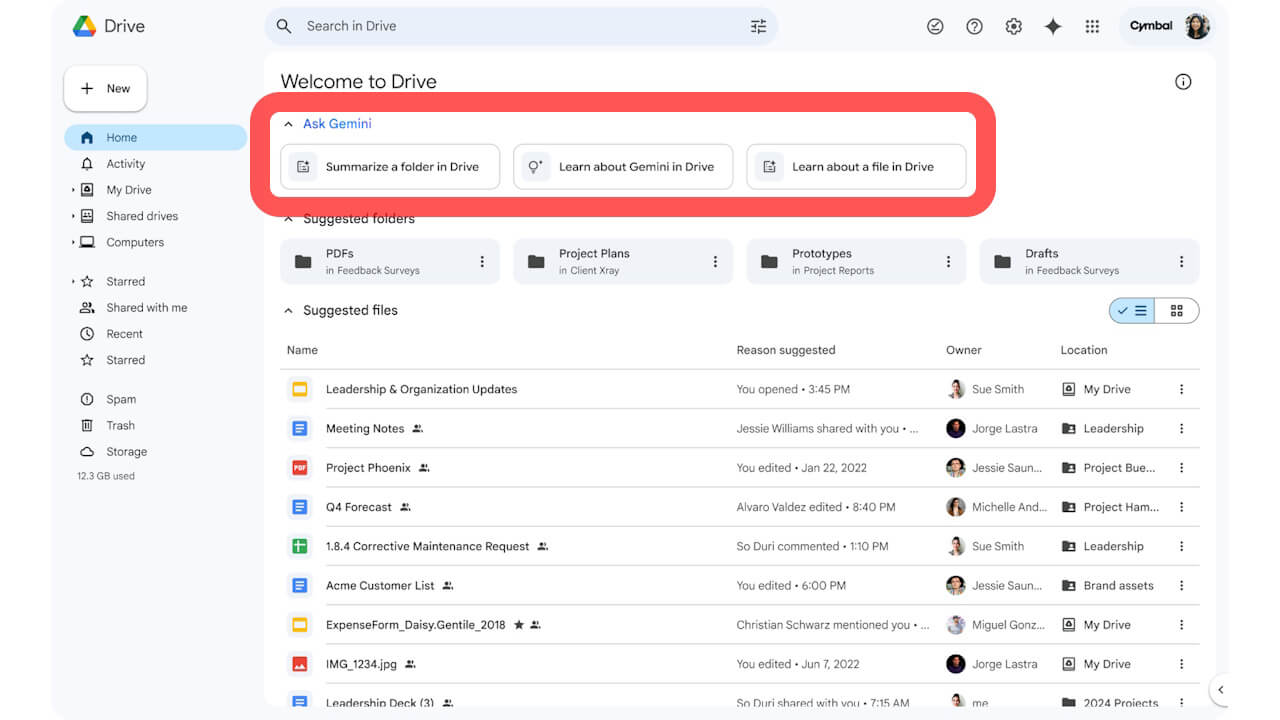
Task: Open the Gemini sparkle icon in header
Action: (x=1052, y=27)
